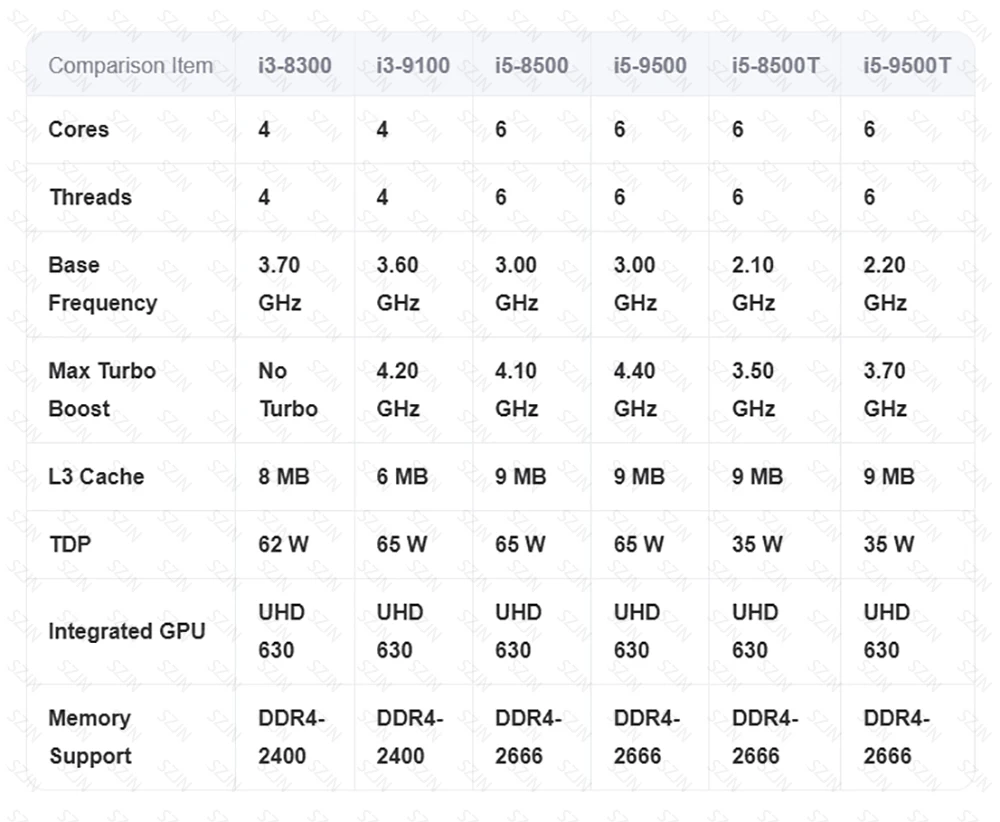Select the 6 MB cache value
The height and width of the screenshot is (822, 1000).
[x=402, y=476]
